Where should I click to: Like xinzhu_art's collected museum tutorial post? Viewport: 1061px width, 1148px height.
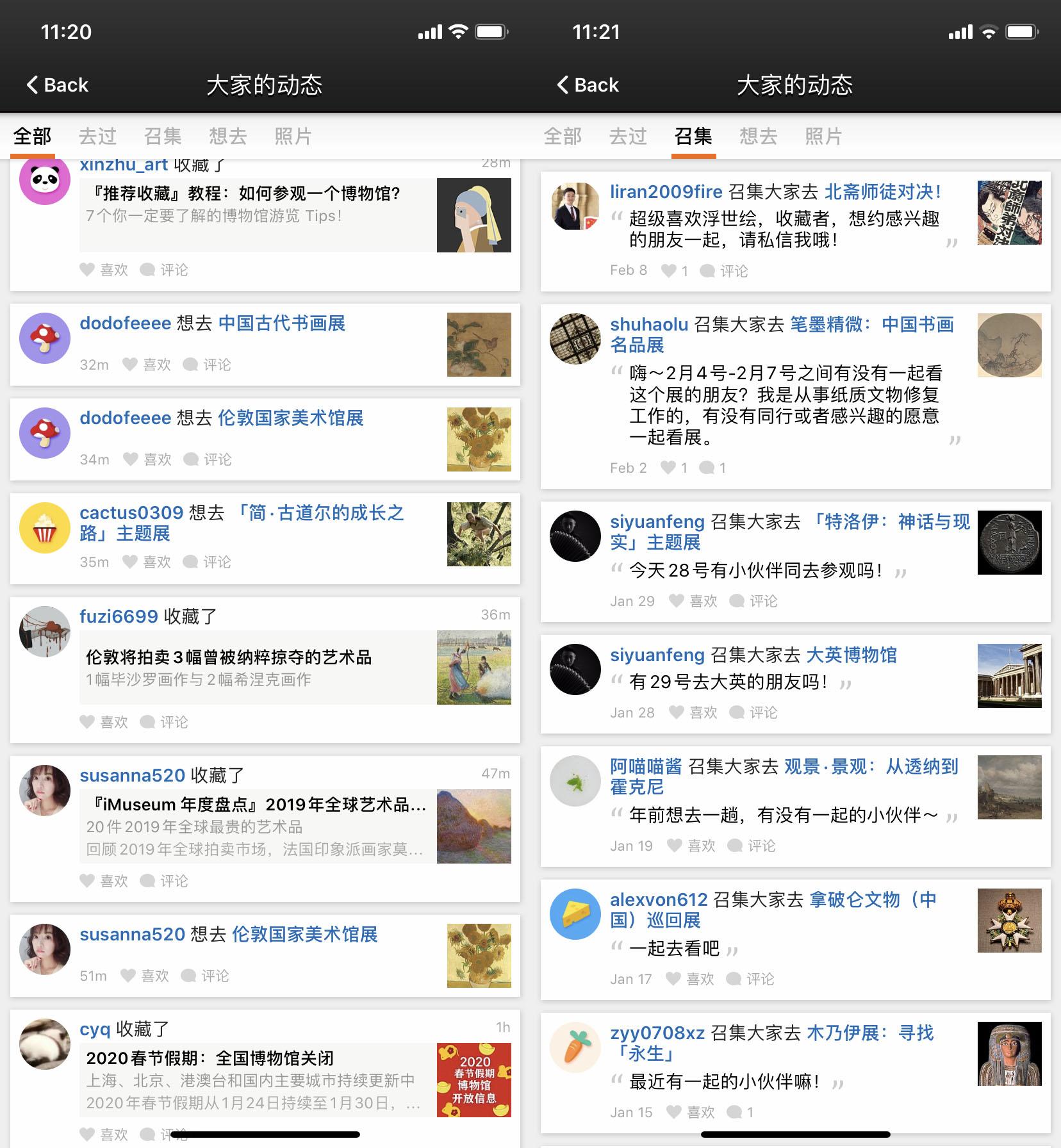[104, 270]
